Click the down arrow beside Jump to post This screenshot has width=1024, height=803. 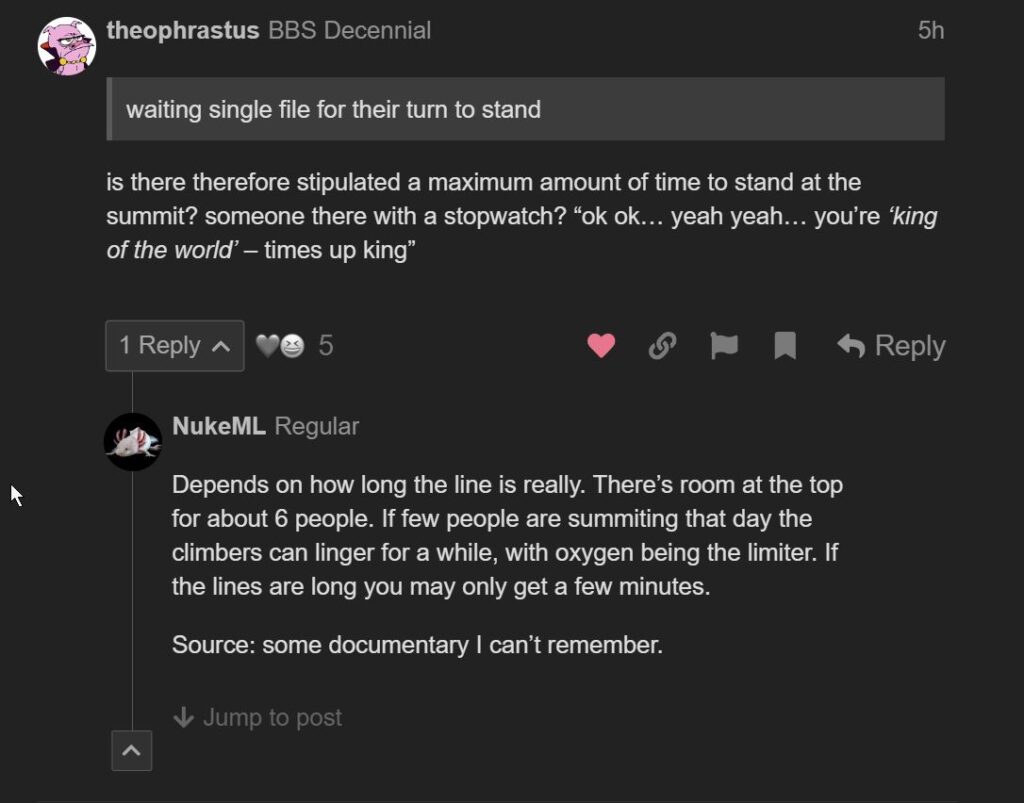(x=183, y=717)
